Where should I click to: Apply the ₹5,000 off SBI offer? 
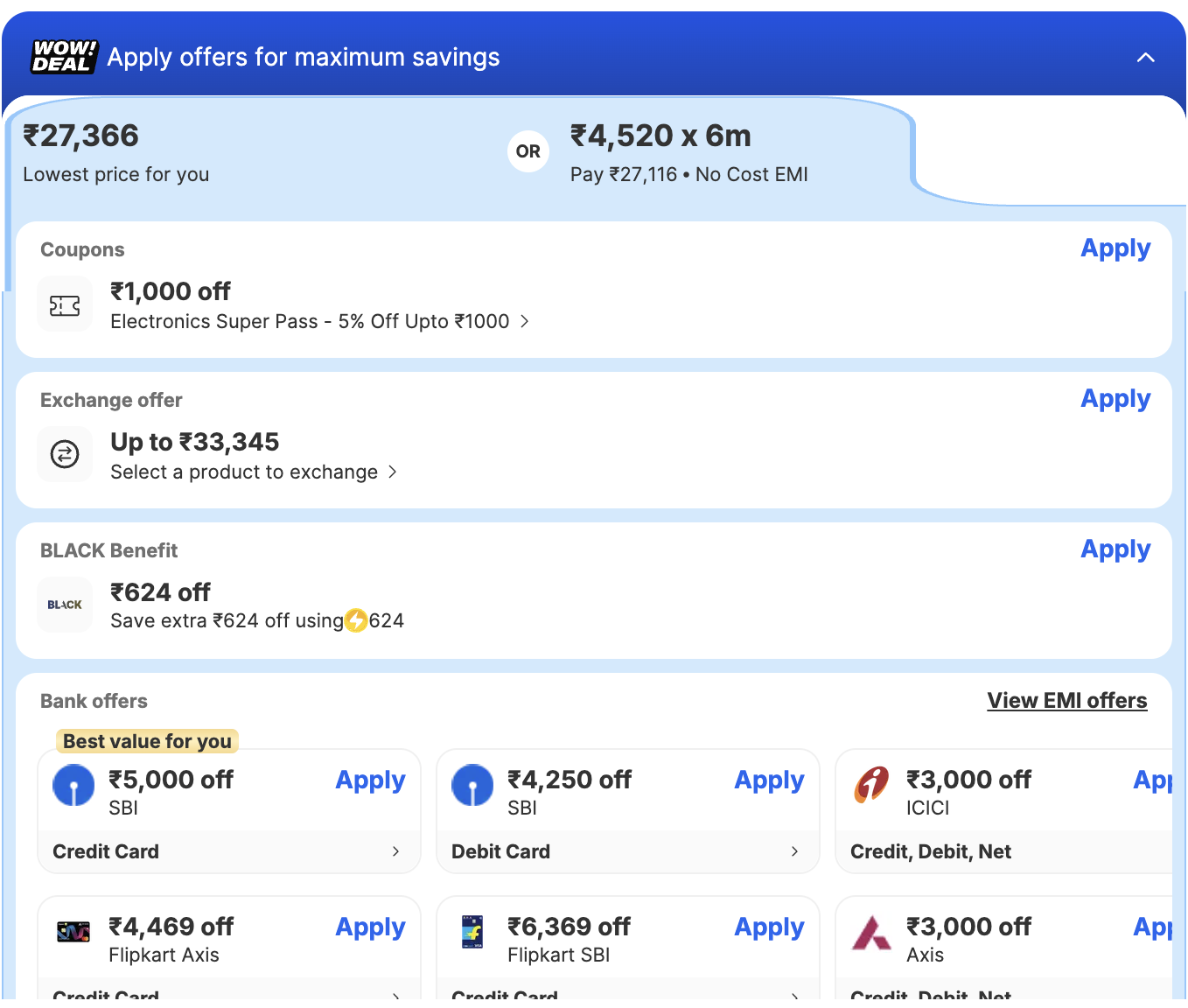click(x=370, y=780)
